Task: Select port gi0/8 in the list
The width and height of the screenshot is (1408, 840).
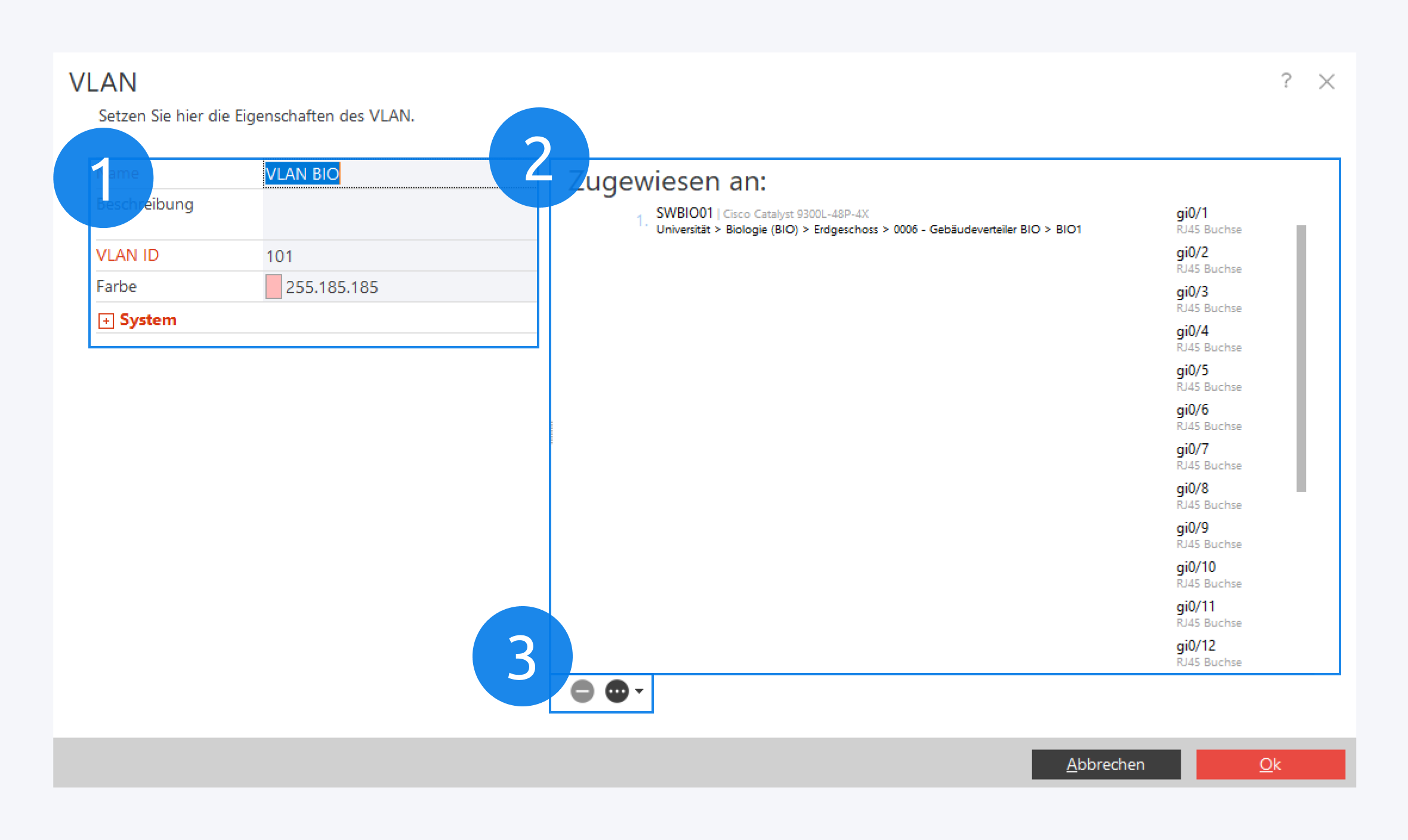Action: click(1192, 489)
